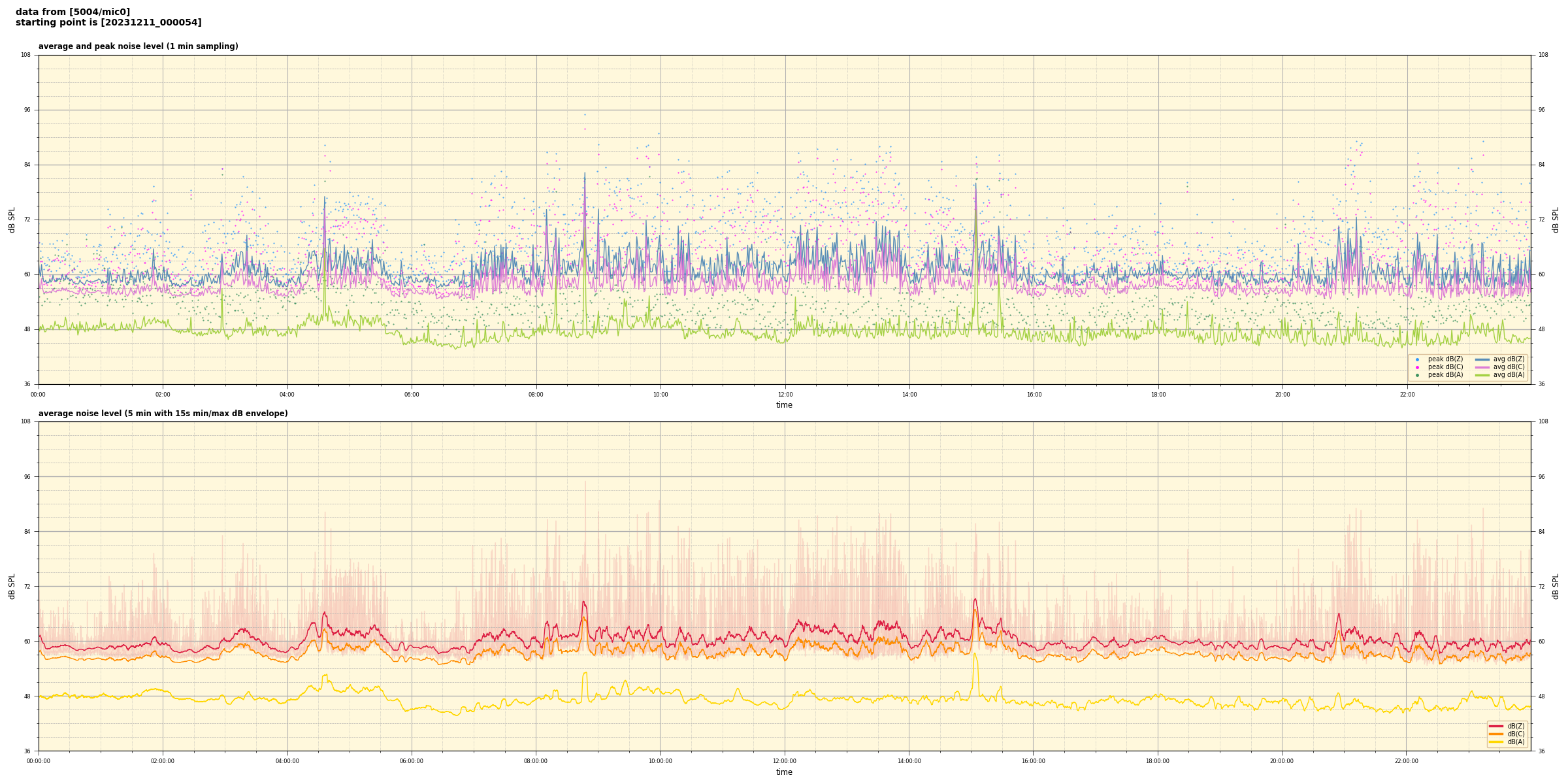Click the 'time' x-axis label under top chart
Image resolution: width=1568 pixels, height=784 pixels.
tap(784, 405)
